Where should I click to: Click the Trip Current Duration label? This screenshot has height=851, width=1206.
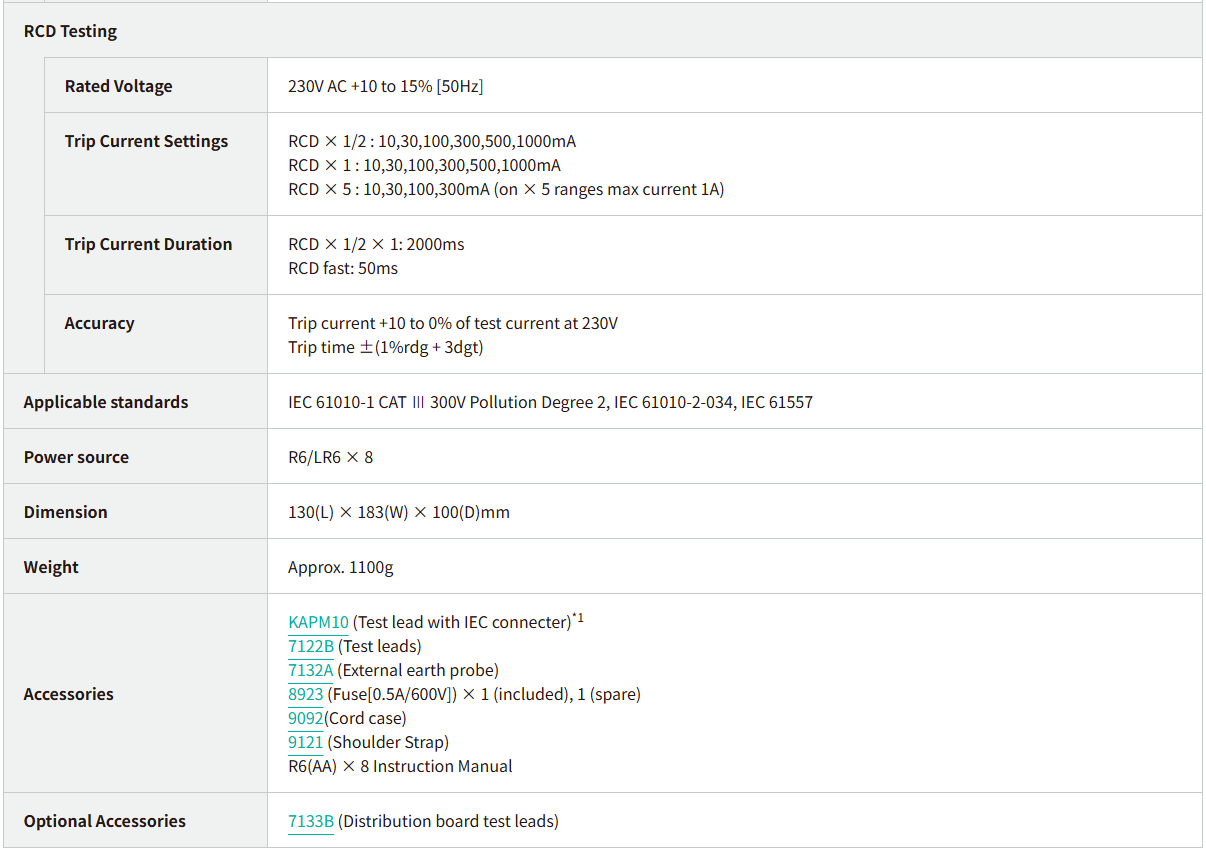(x=148, y=244)
